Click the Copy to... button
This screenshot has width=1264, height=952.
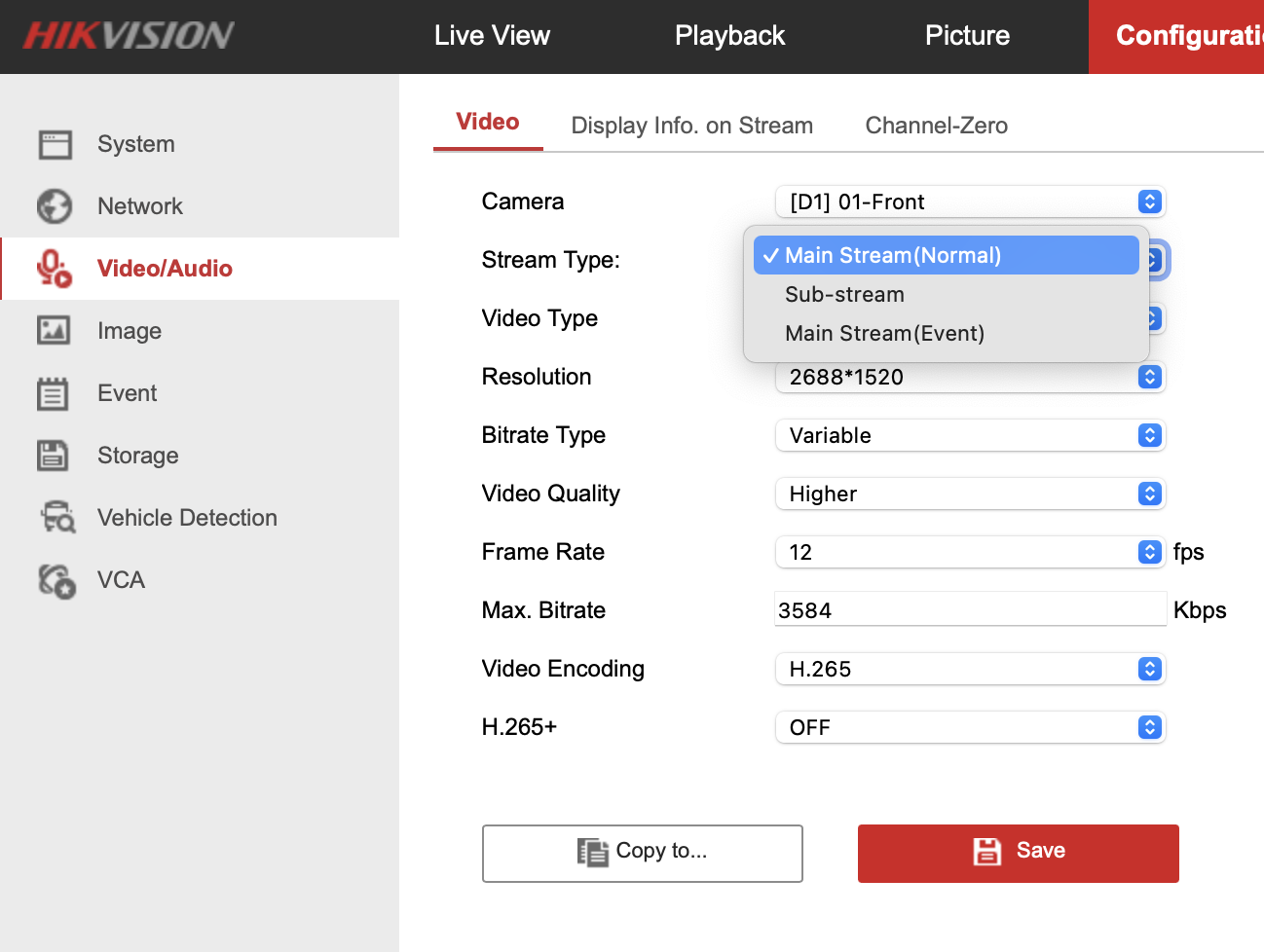coord(642,854)
